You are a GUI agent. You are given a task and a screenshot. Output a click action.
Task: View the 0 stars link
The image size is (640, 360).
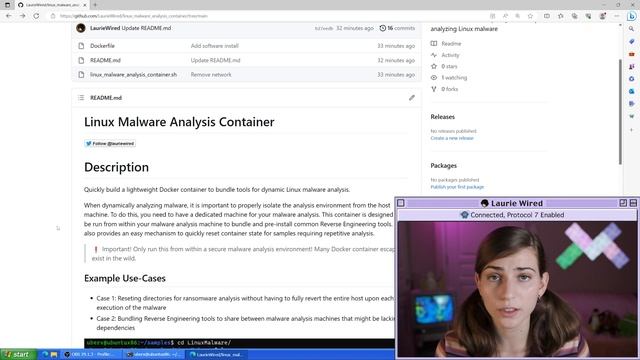coord(449,66)
